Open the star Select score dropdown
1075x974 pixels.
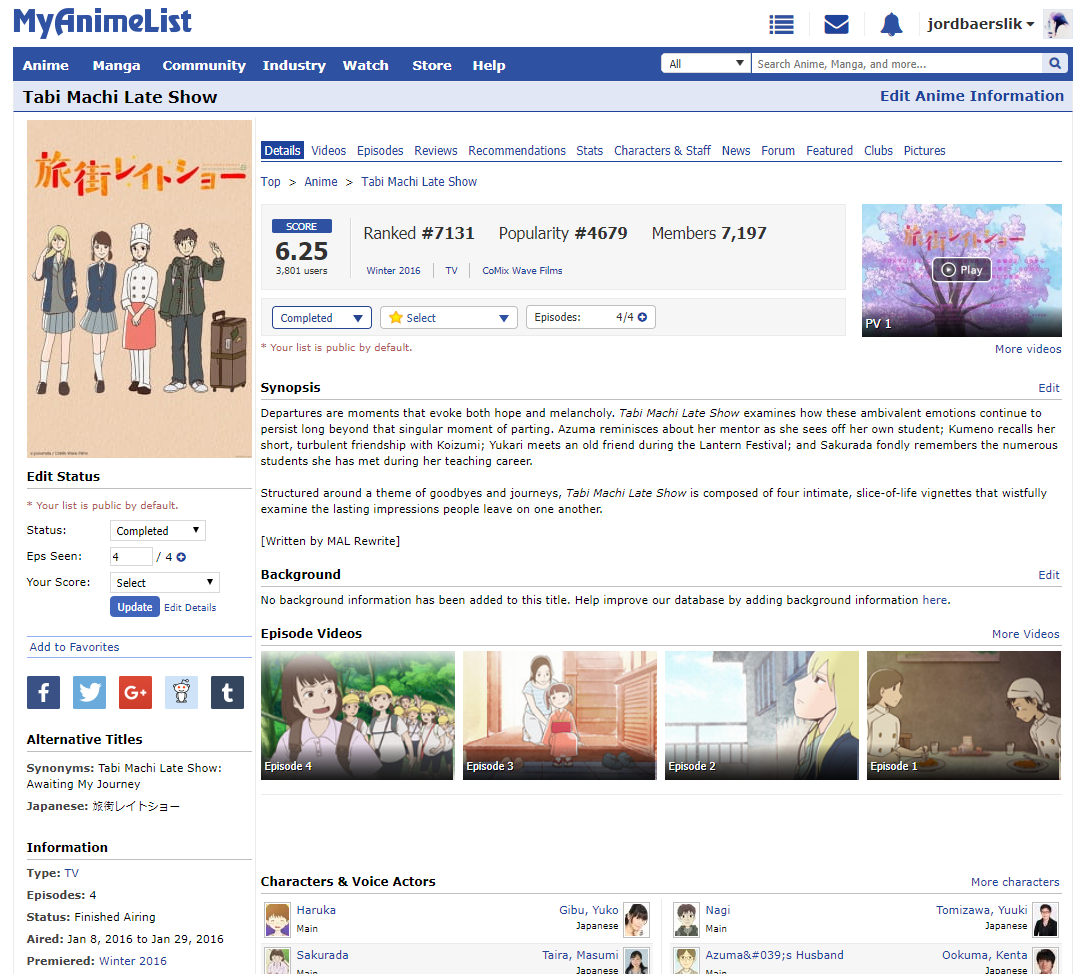(x=448, y=318)
